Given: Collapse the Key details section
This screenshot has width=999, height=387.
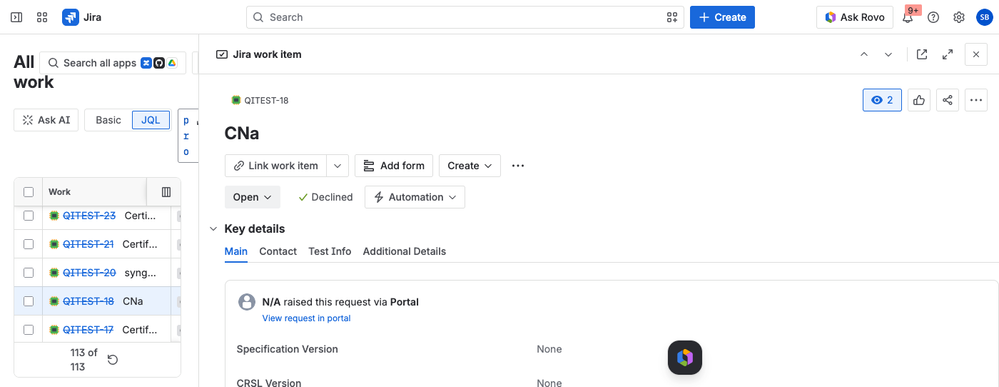Looking at the screenshot, I should 213,229.
